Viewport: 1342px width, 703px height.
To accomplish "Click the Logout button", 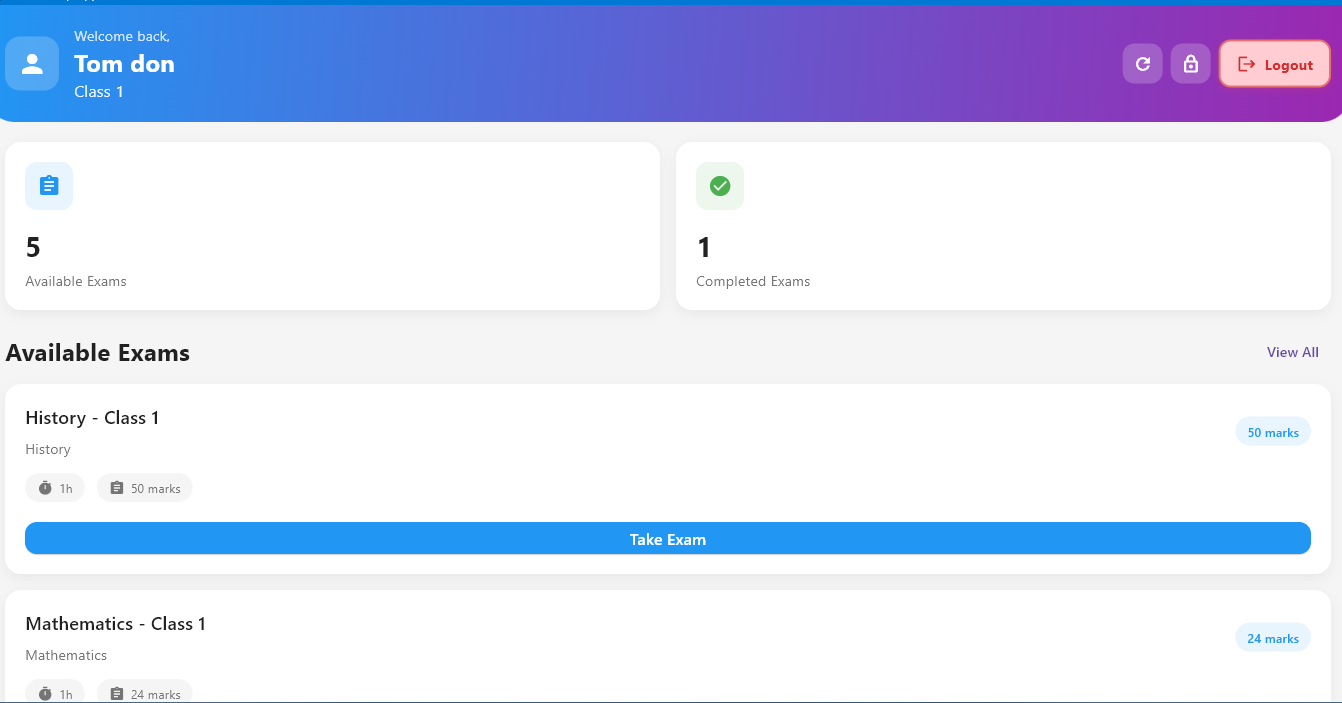I will coord(1274,63).
